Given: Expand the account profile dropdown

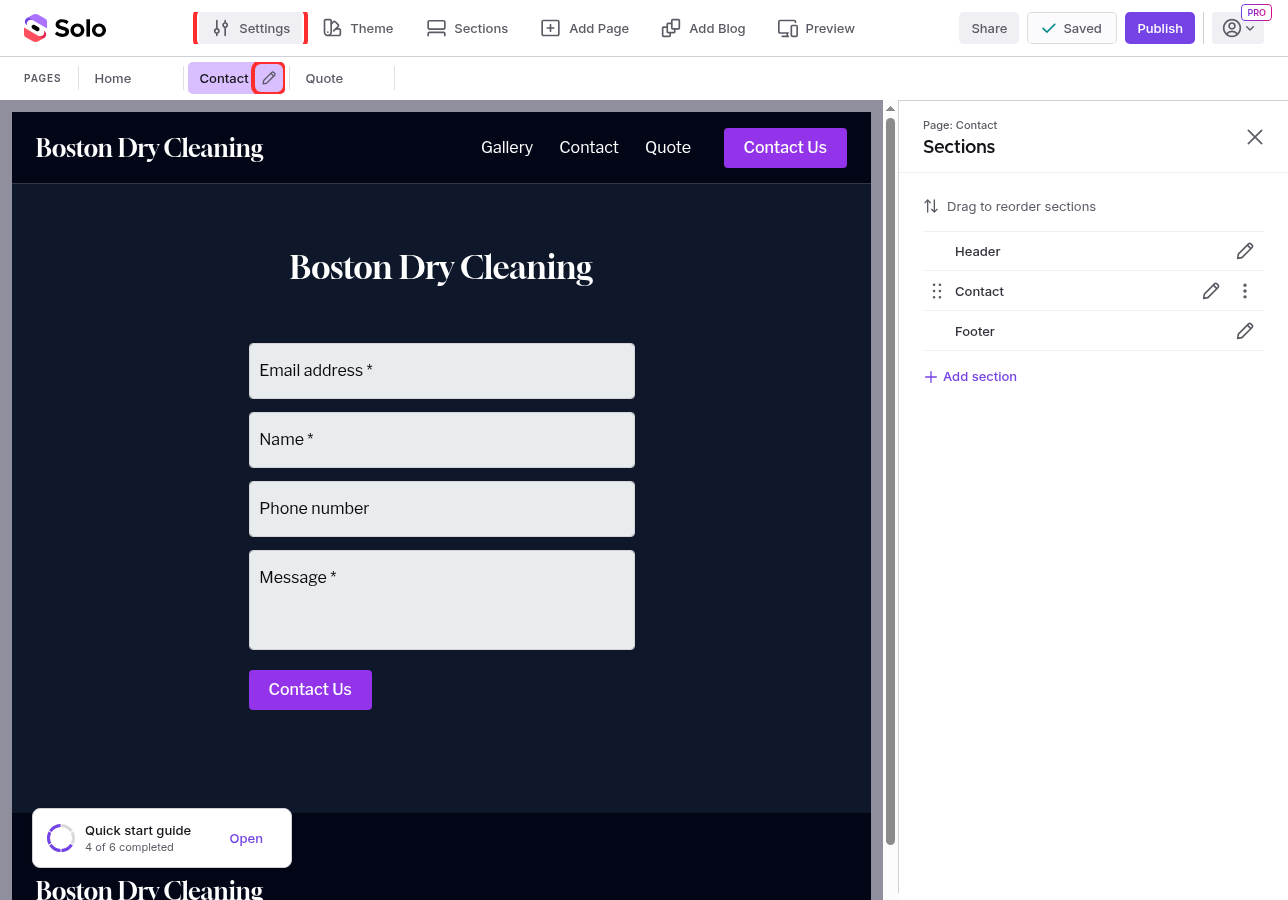Looking at the screenshot, I should tap(1238, 28).
